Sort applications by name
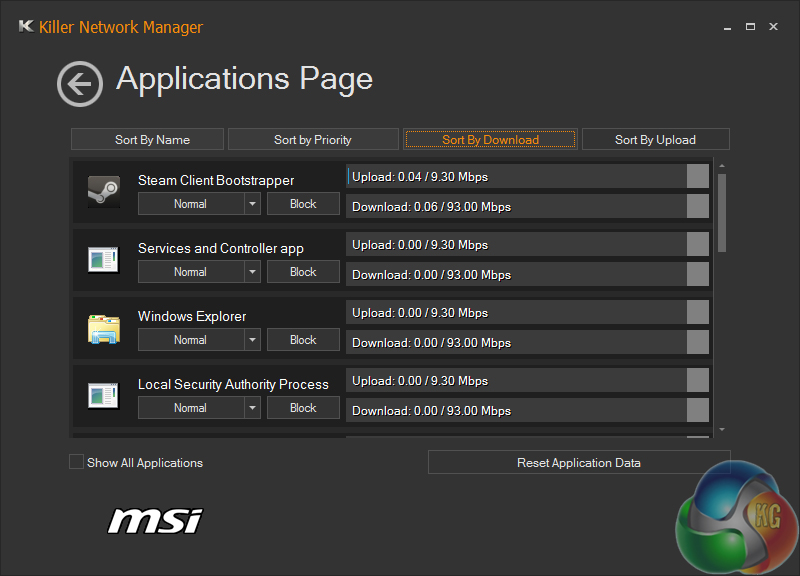The width and height of the screenshot is (800, 576). coord(152,140)
